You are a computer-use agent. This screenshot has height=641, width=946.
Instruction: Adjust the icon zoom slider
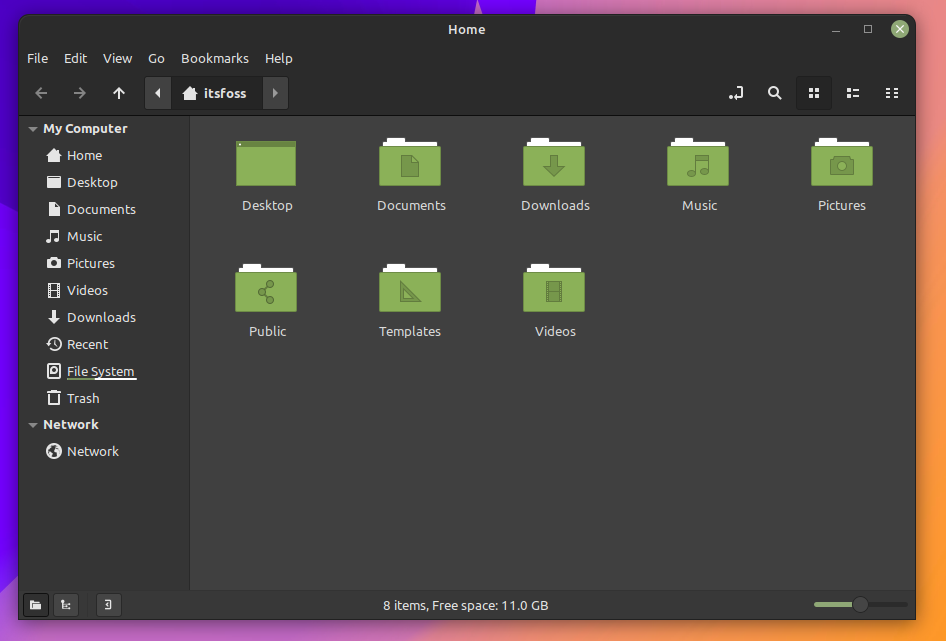(x=859, y=604)
